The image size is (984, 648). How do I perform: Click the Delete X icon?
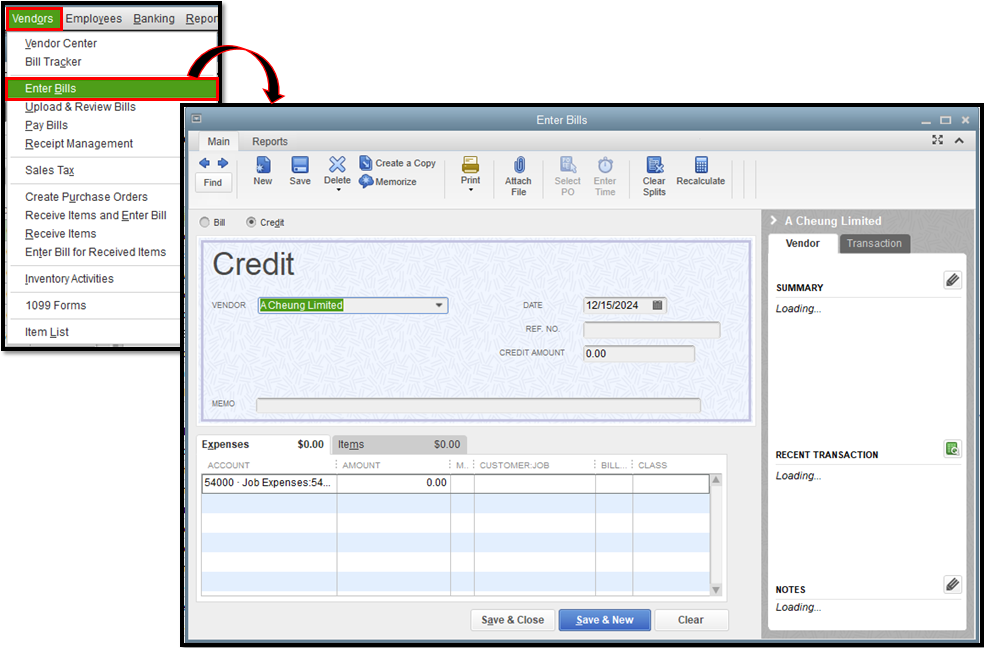[337, 164]
